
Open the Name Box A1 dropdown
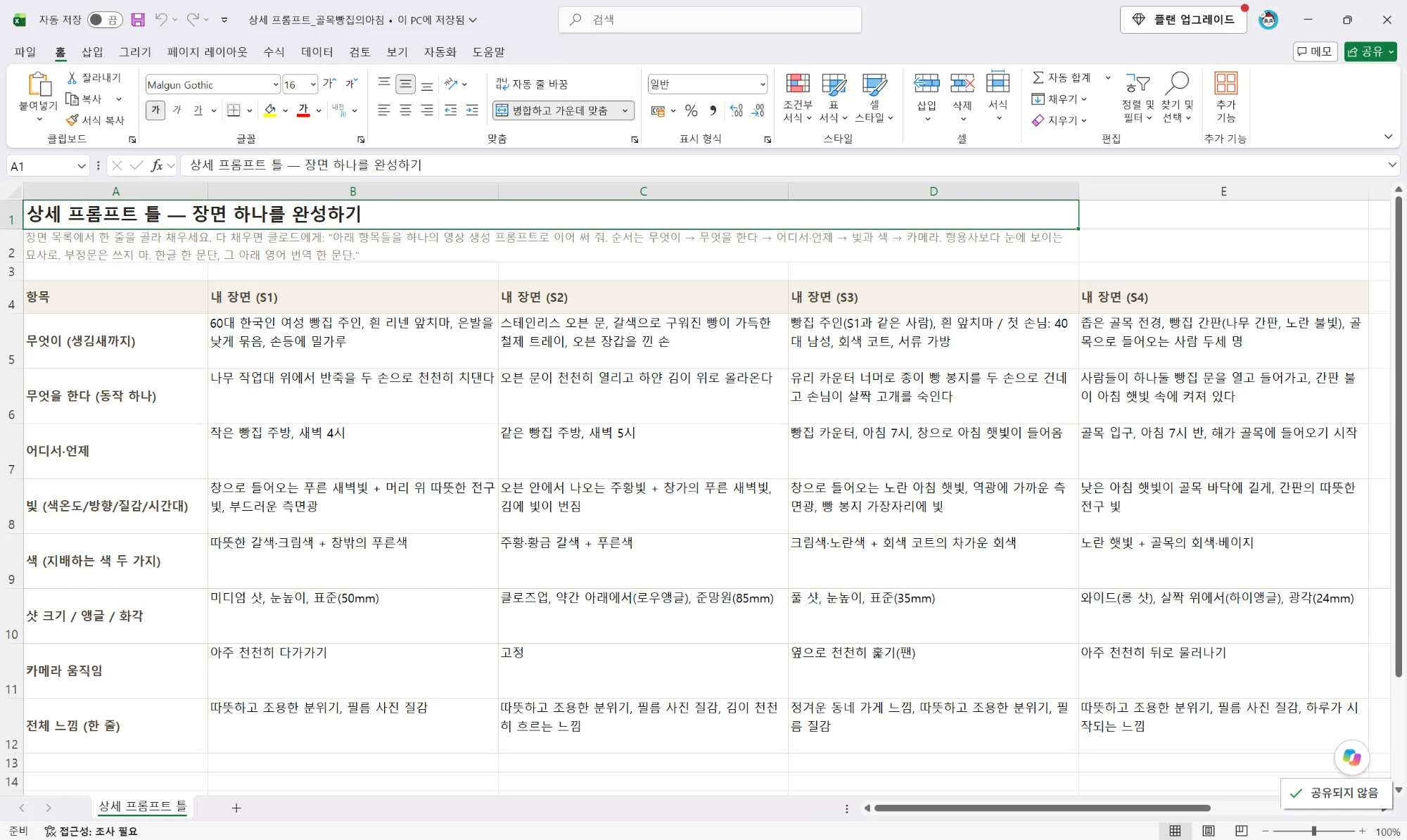(x=82, y=166)
